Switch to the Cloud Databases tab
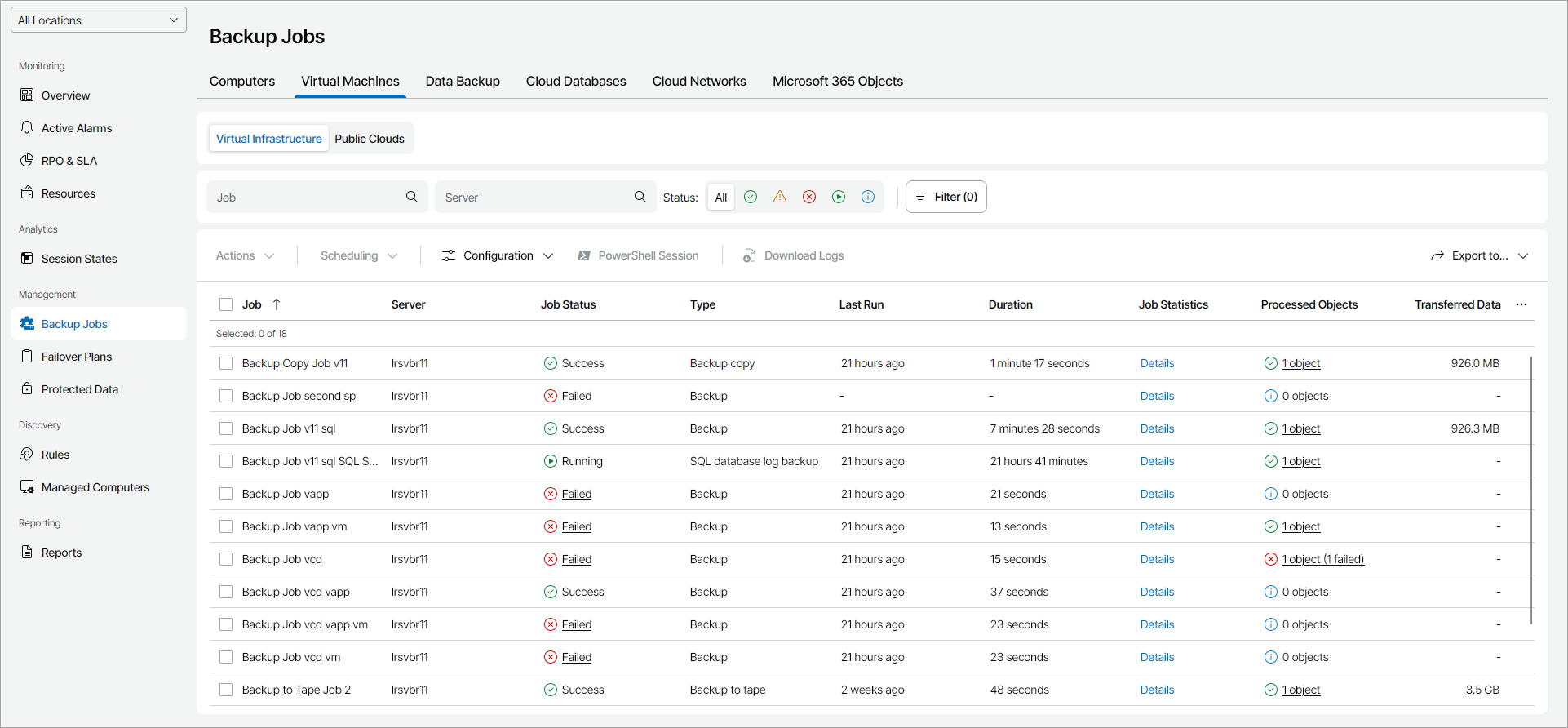This screenshot has width=1568, height=728. [576, 81]
